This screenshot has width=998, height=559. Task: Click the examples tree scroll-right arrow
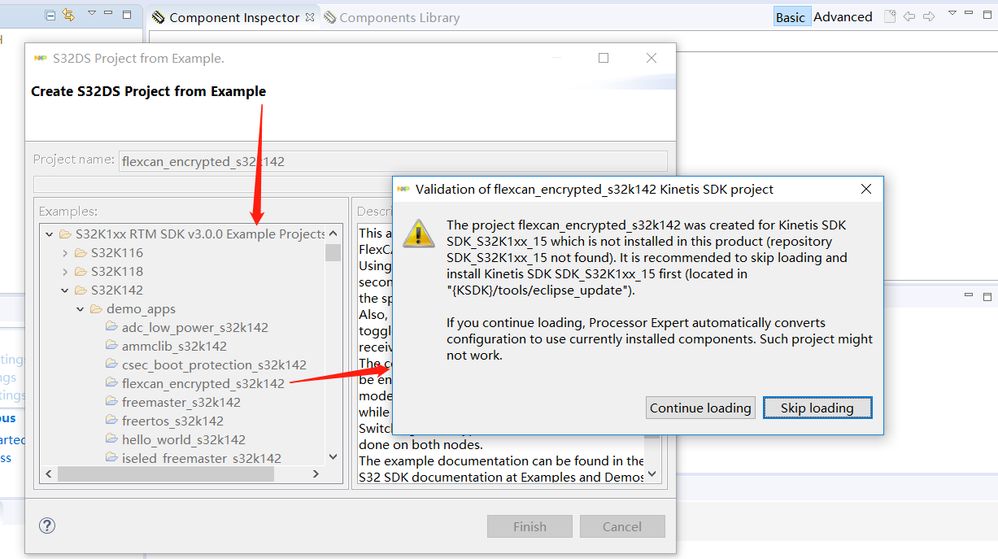(316, 474)
